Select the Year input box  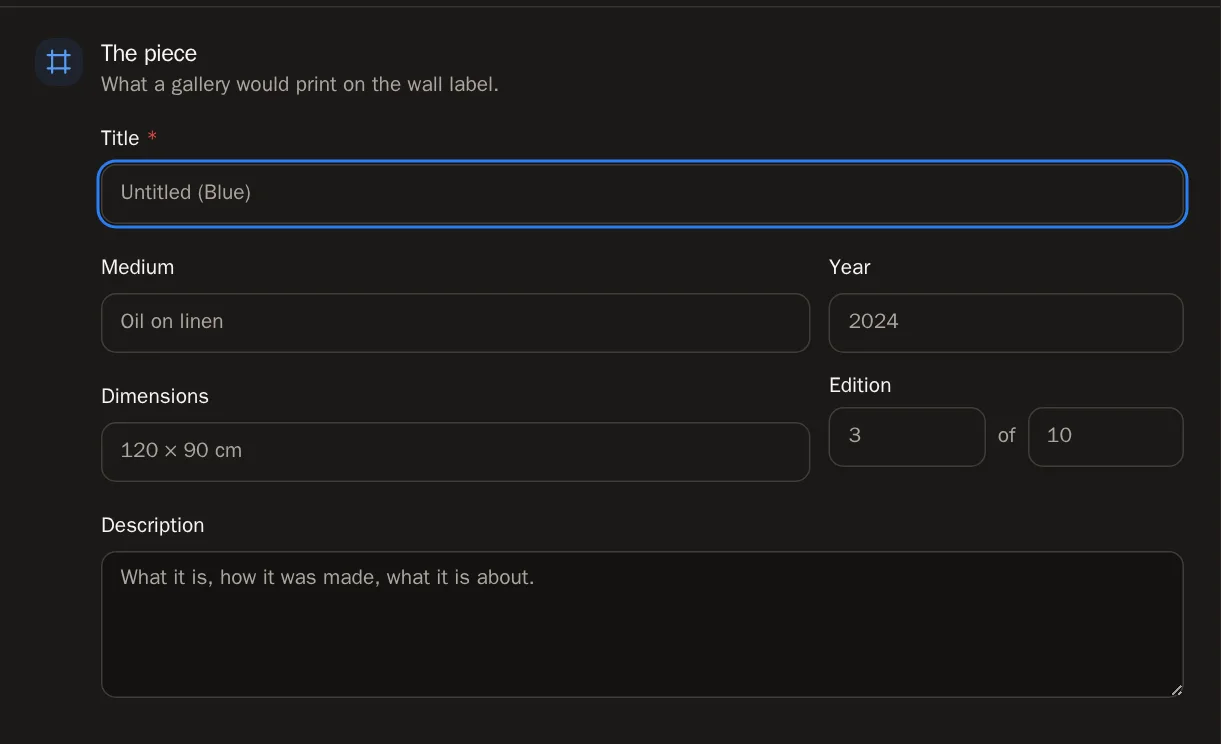pos(1006,322)
